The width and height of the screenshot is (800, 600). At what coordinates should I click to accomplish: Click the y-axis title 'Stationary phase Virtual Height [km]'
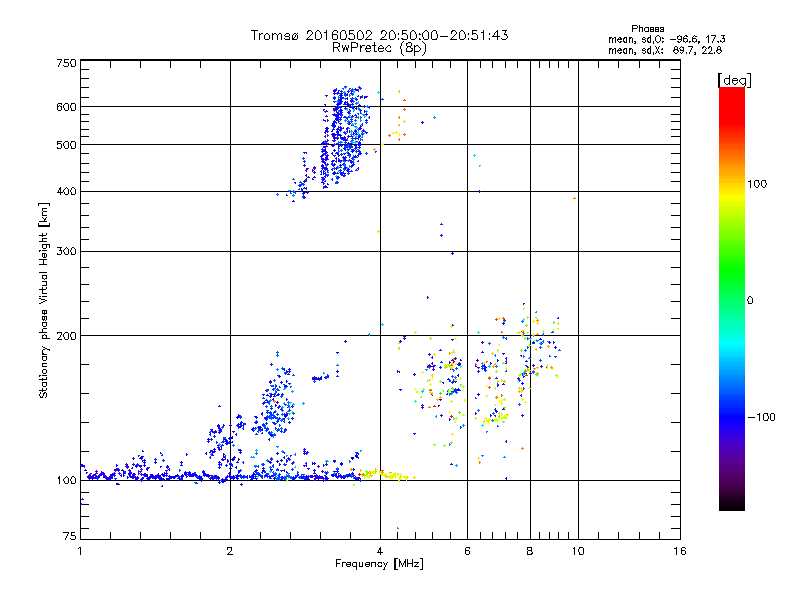[x=44, y=300]
